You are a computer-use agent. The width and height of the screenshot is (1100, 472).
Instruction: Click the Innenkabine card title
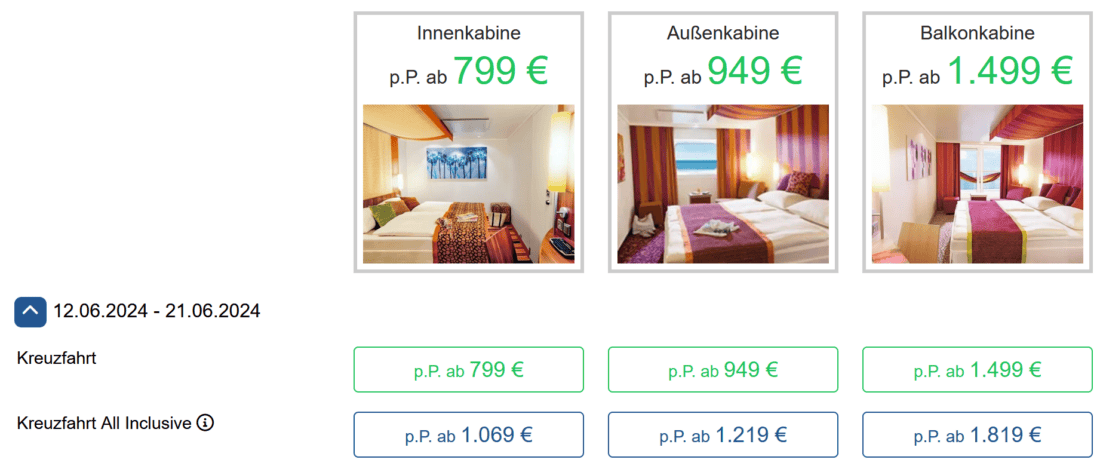pyautogui.click(x=468, y=34)
